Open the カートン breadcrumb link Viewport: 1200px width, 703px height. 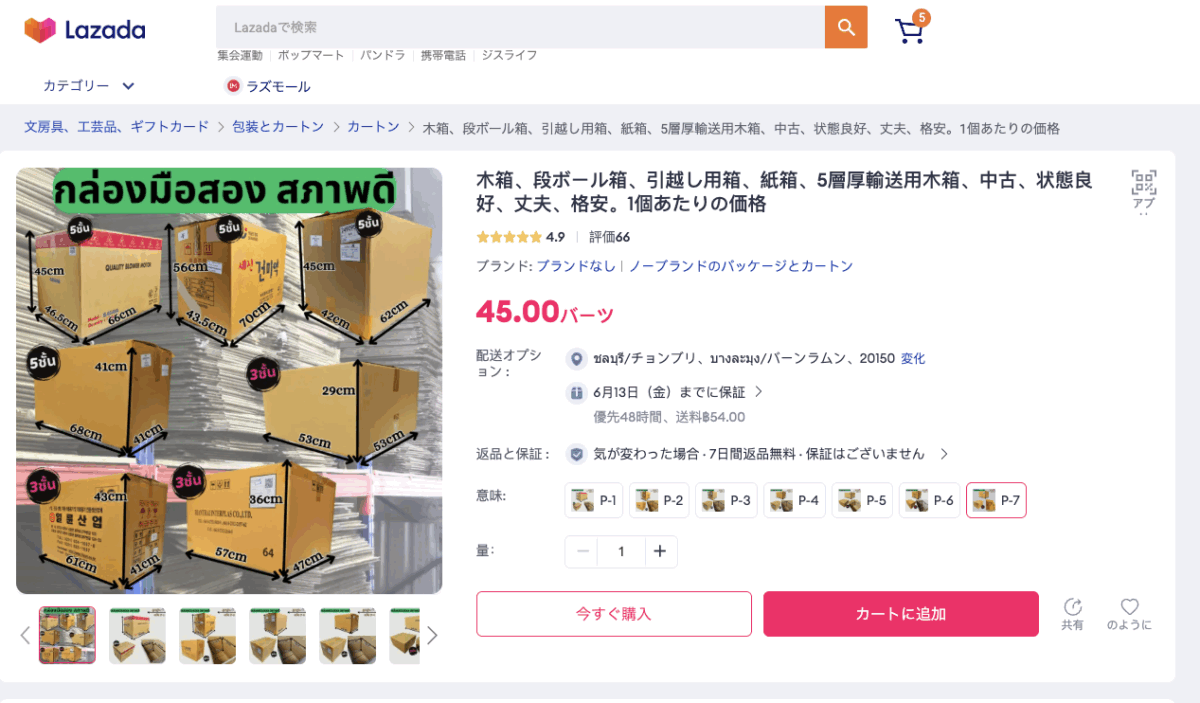(x=373, y=127)
